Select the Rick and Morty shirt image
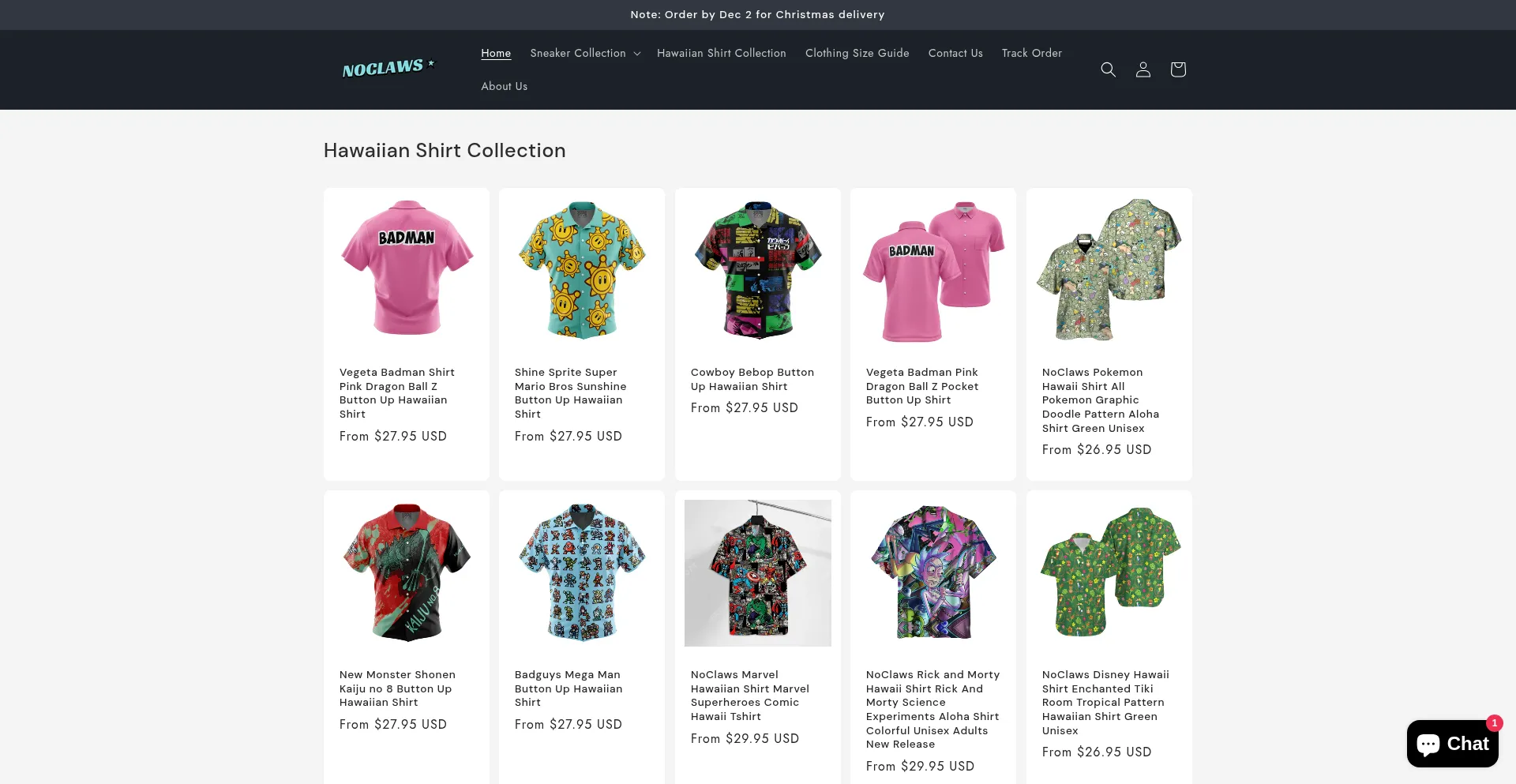Screen dimensions: 1516x784 (932, 572)
